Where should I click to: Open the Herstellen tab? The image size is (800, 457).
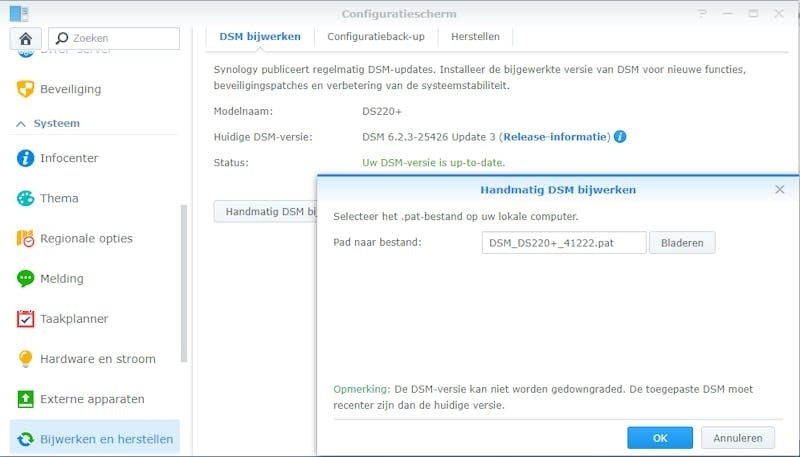476,37
